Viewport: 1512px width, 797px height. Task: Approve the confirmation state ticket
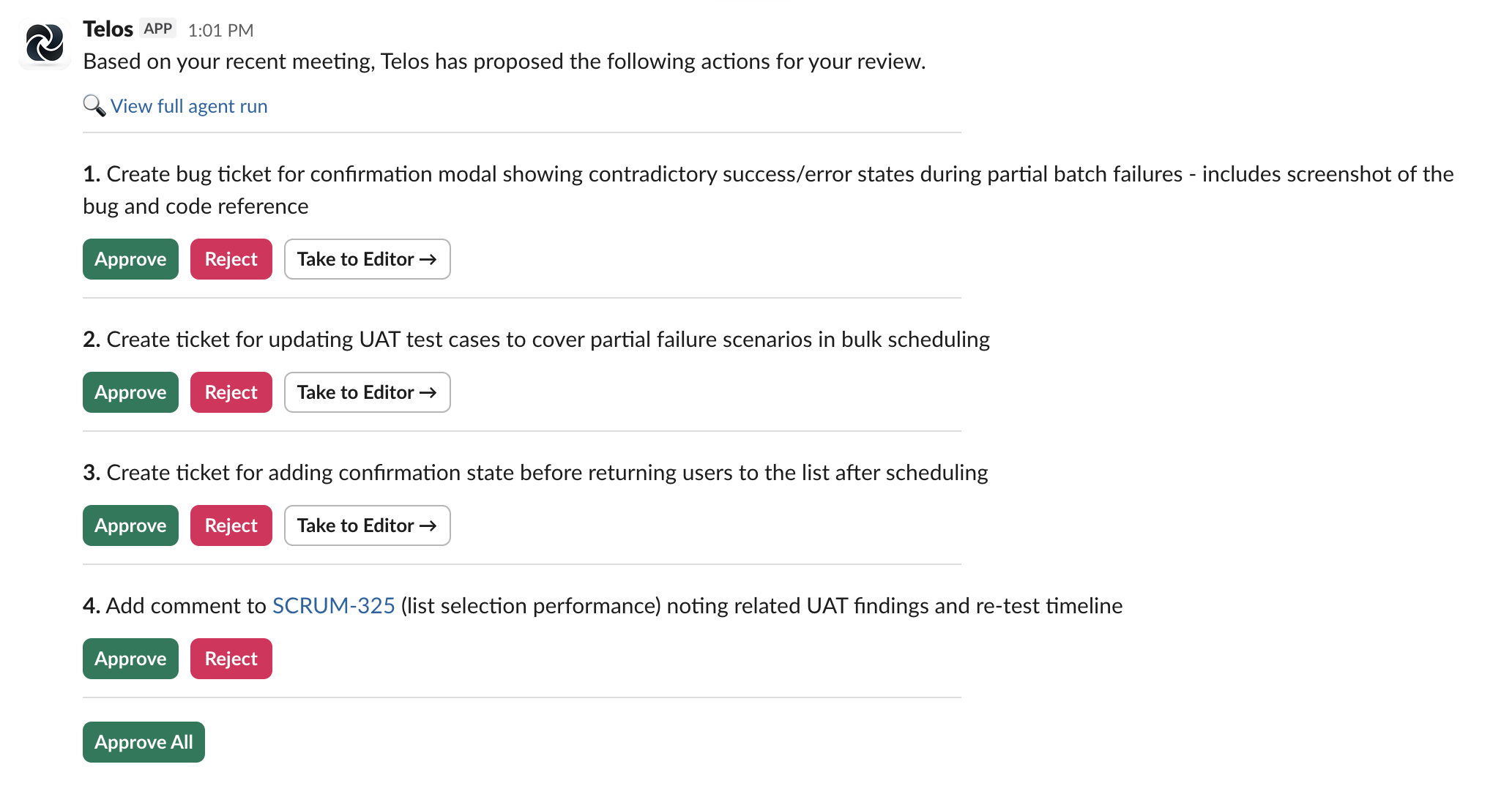point(130,525)
